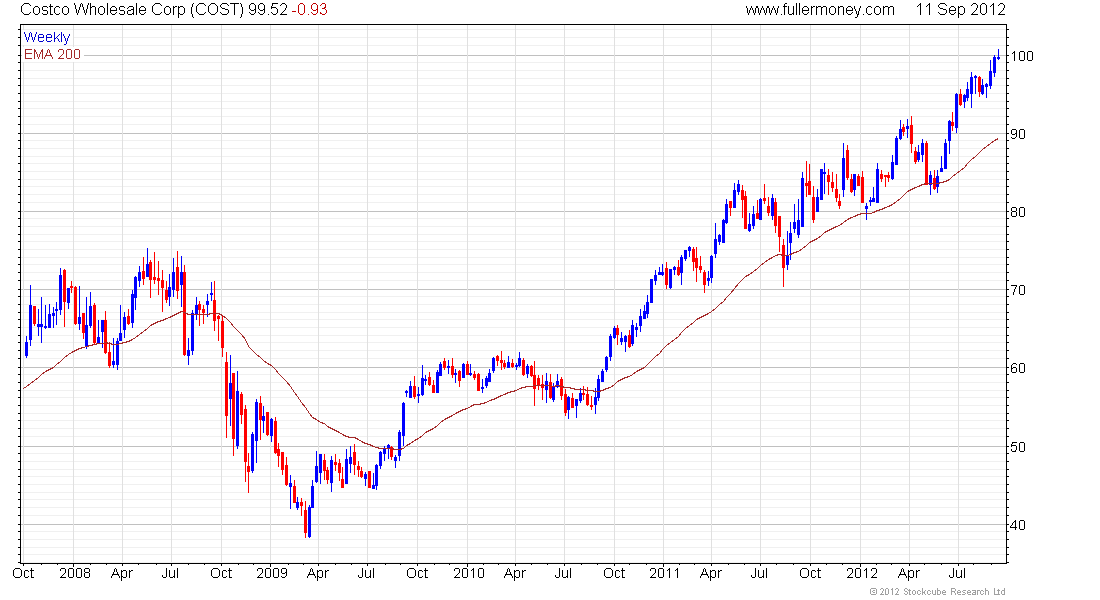This screenshot has width=1100, height=600.
Task: Click the 100 price axis label
Action: pos(1021,56)
